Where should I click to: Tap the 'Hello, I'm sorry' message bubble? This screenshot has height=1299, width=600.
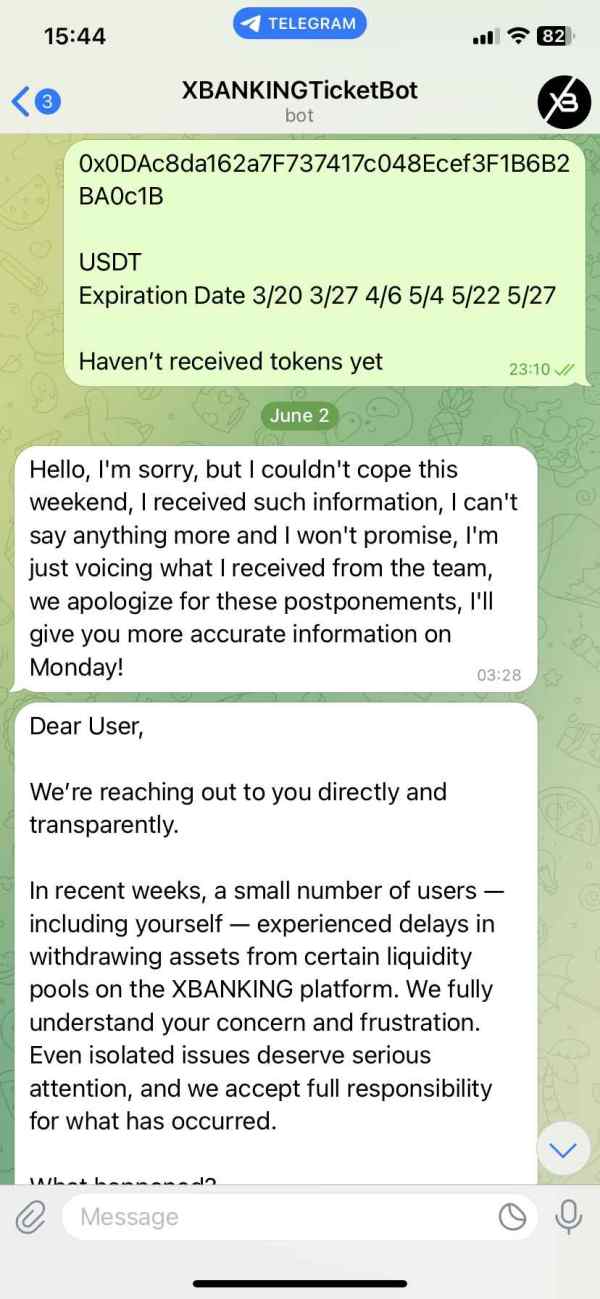(x=275, y=567)
